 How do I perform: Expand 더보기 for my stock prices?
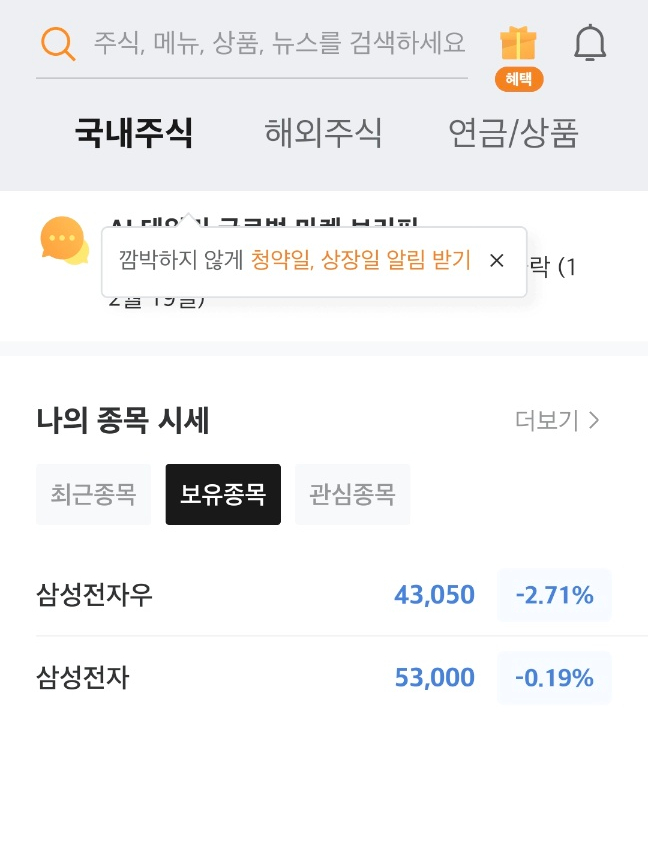click(x=557, y=421)
